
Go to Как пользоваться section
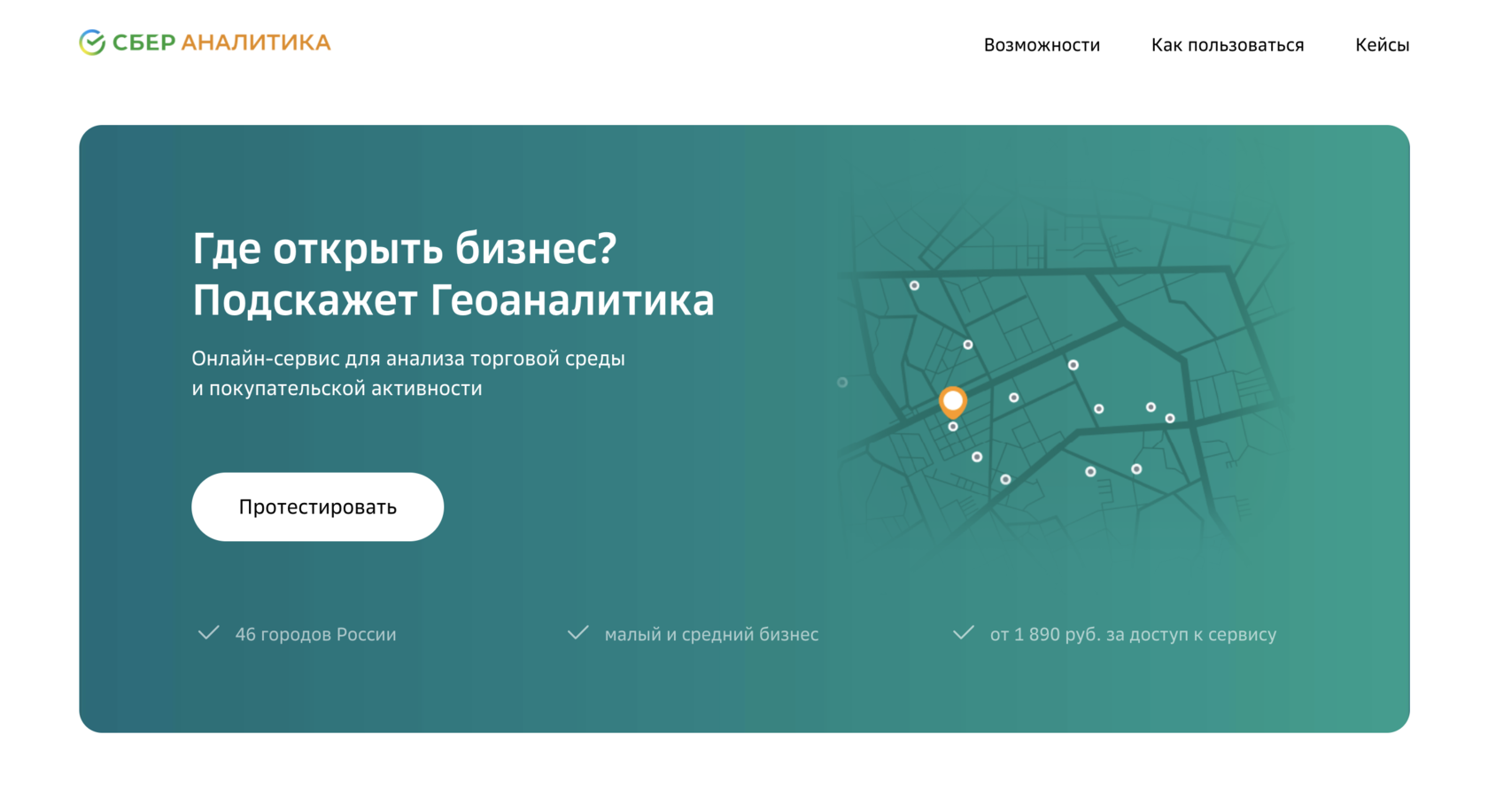pos(1228,45)
